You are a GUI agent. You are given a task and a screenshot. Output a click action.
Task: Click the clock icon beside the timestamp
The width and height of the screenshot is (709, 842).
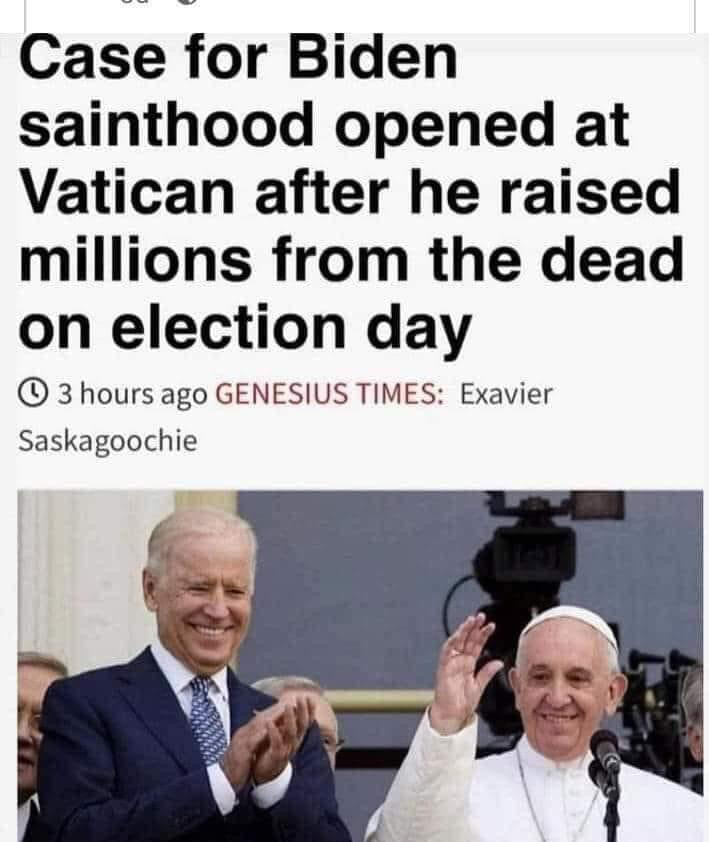(33, 394)
